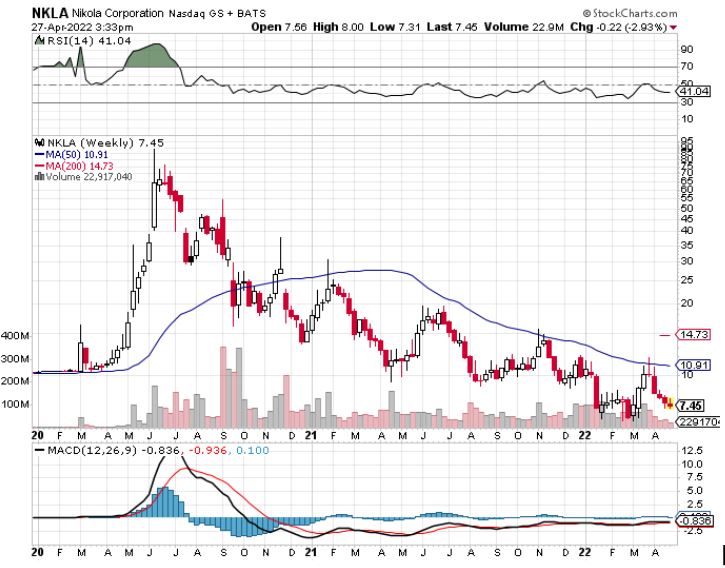
Task: Click the 7.45 last price flag
Action: pyautogui.click(x=690, y=405)
